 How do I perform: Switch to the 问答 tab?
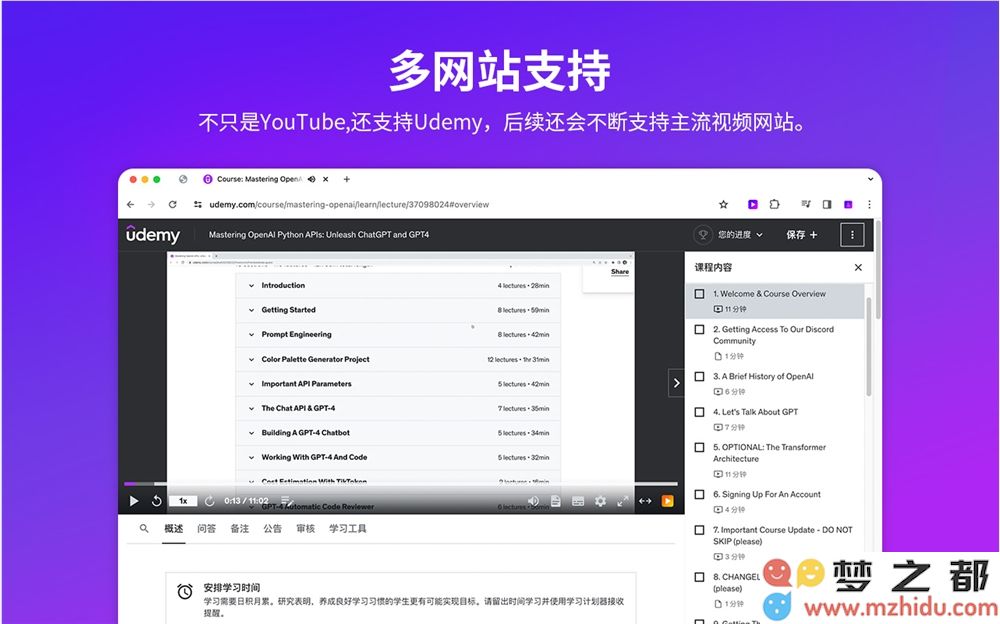pos(206,529)
